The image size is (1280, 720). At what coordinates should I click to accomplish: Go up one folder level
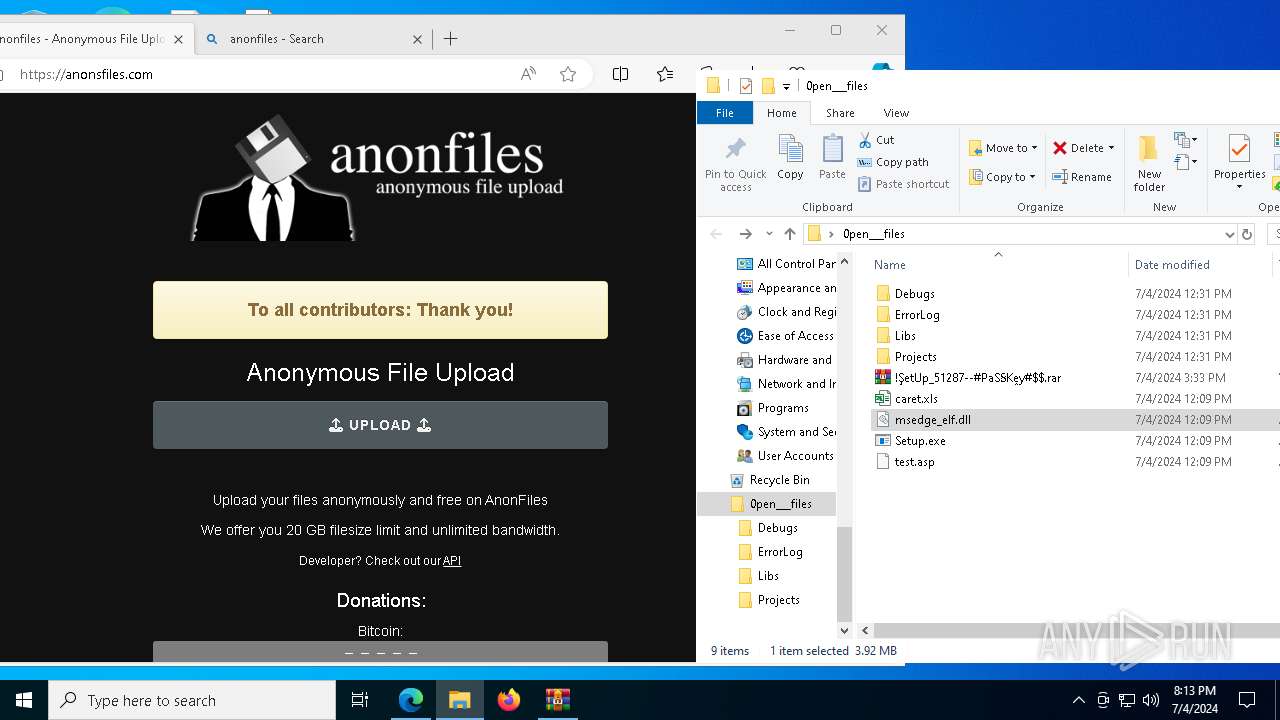tap(790, 234)
